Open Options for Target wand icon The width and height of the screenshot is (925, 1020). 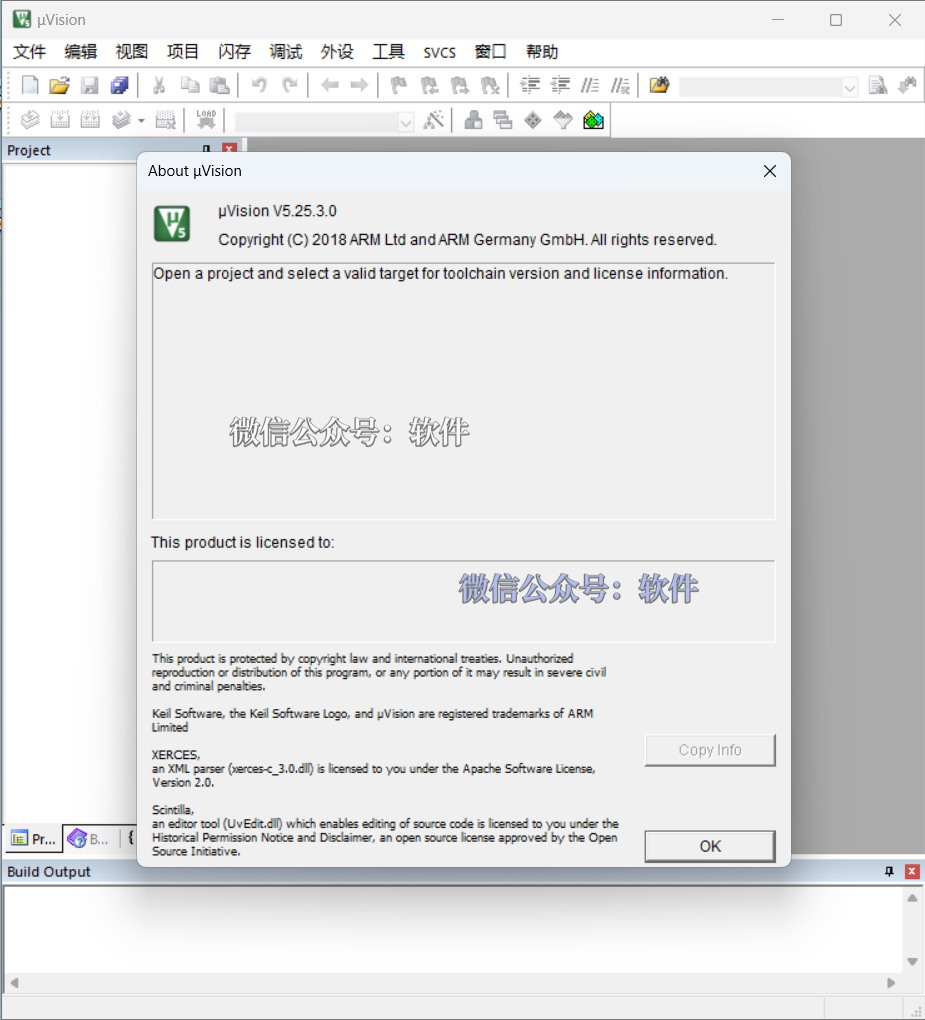point(434,120)
